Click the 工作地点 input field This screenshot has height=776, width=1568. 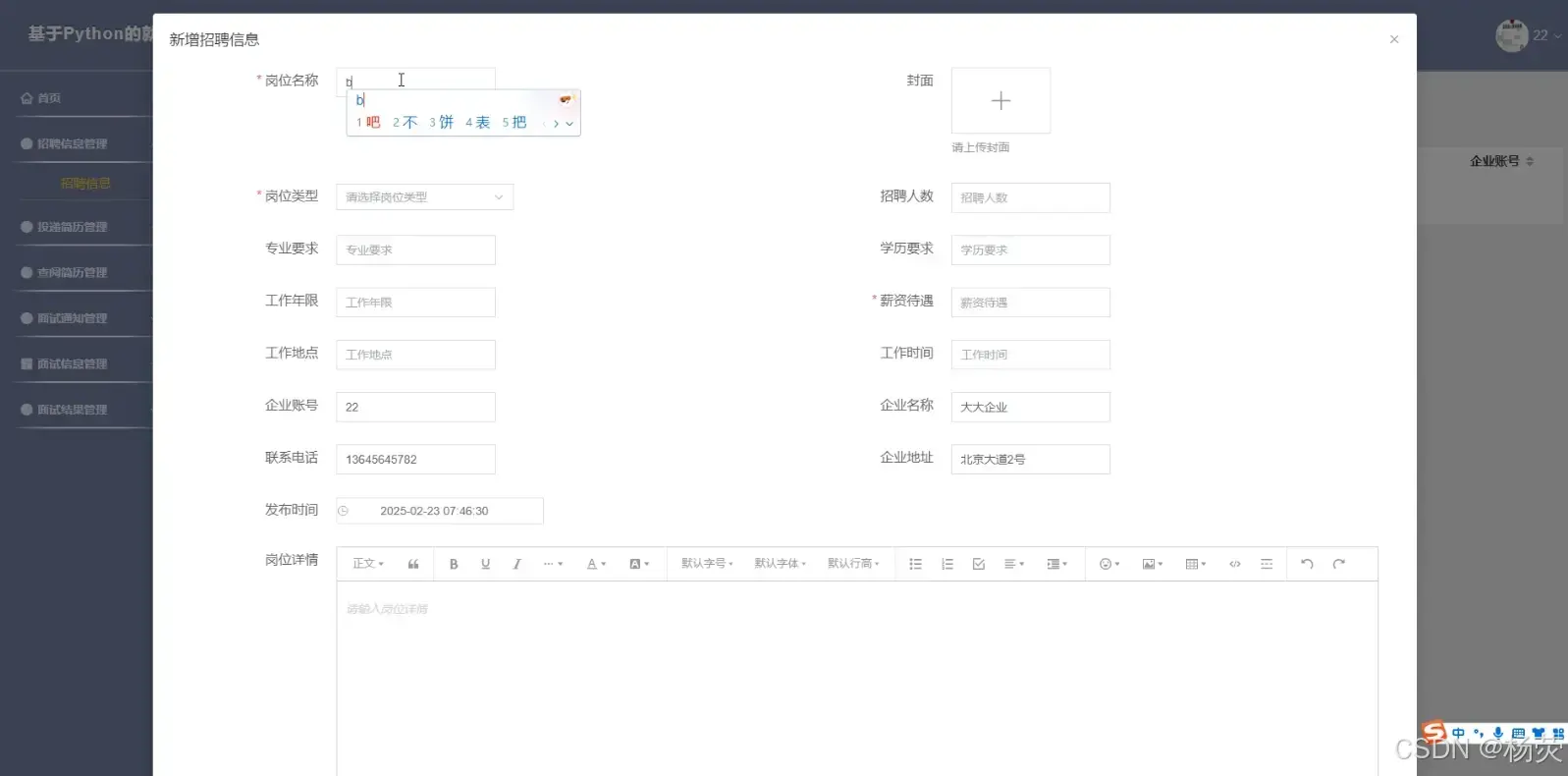coord(415,354)
